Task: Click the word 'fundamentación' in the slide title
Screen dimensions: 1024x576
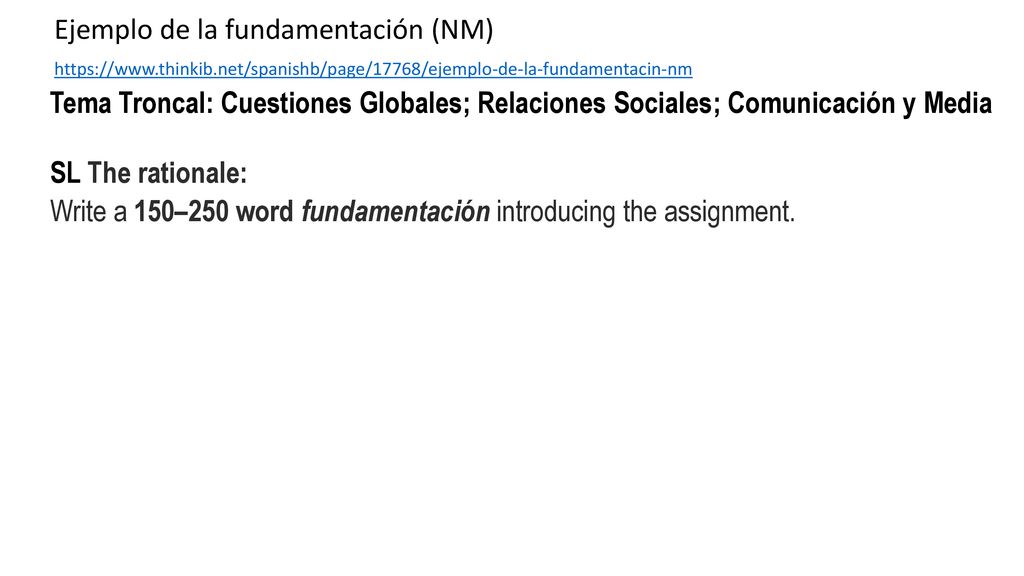Action: click(x=324, y=30)
